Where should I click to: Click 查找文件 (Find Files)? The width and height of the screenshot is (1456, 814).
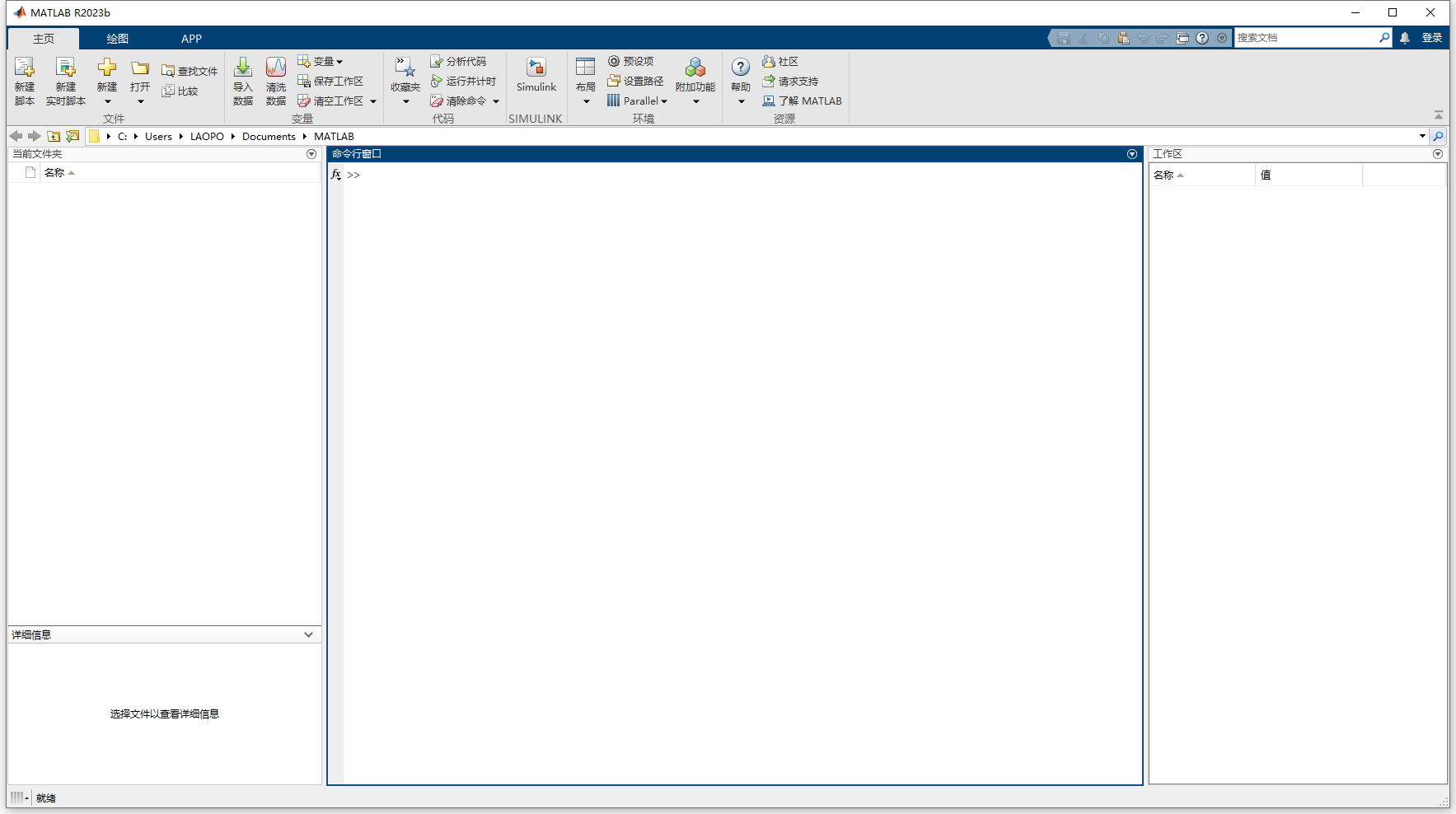(190, 71)
